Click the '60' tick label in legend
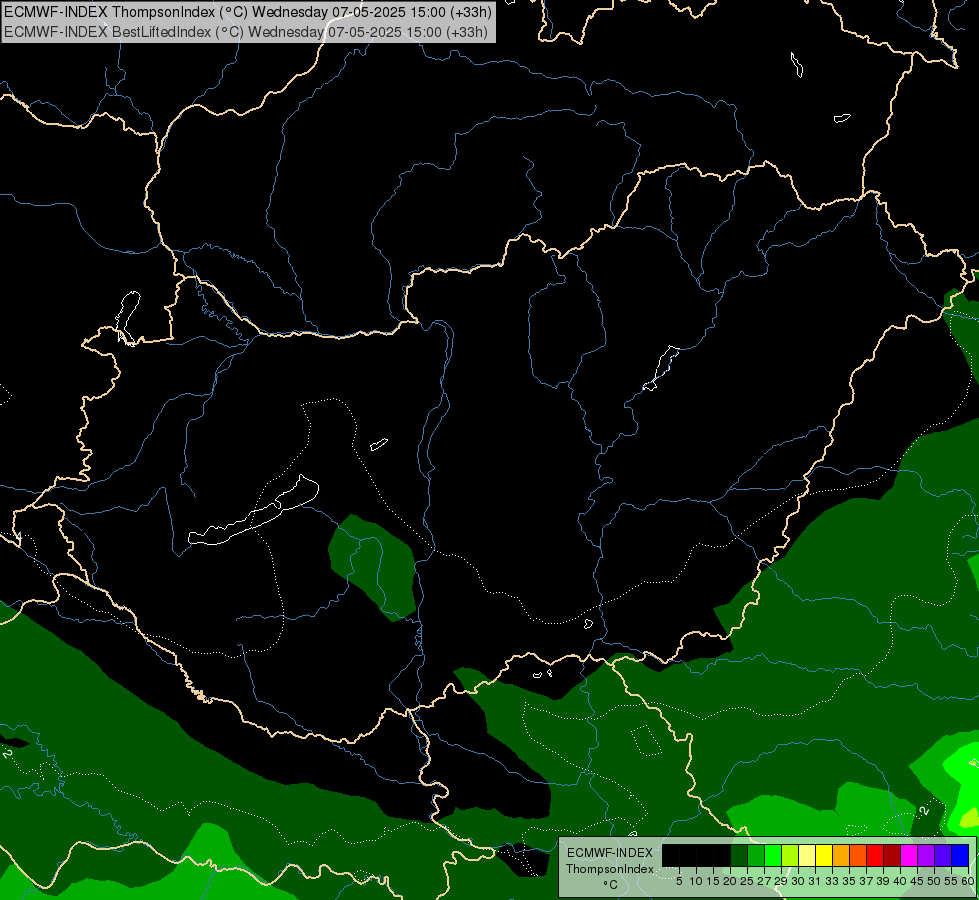 pos(968,881)
